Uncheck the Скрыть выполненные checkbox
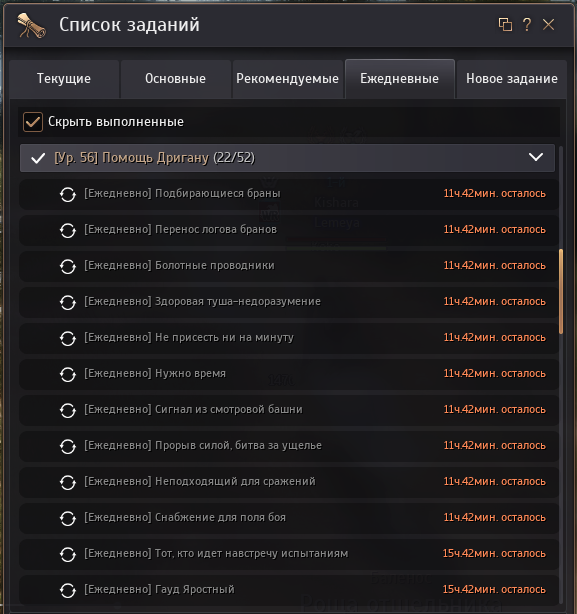The height and width of the screenshot is (614, 577). tap(33, 122)
